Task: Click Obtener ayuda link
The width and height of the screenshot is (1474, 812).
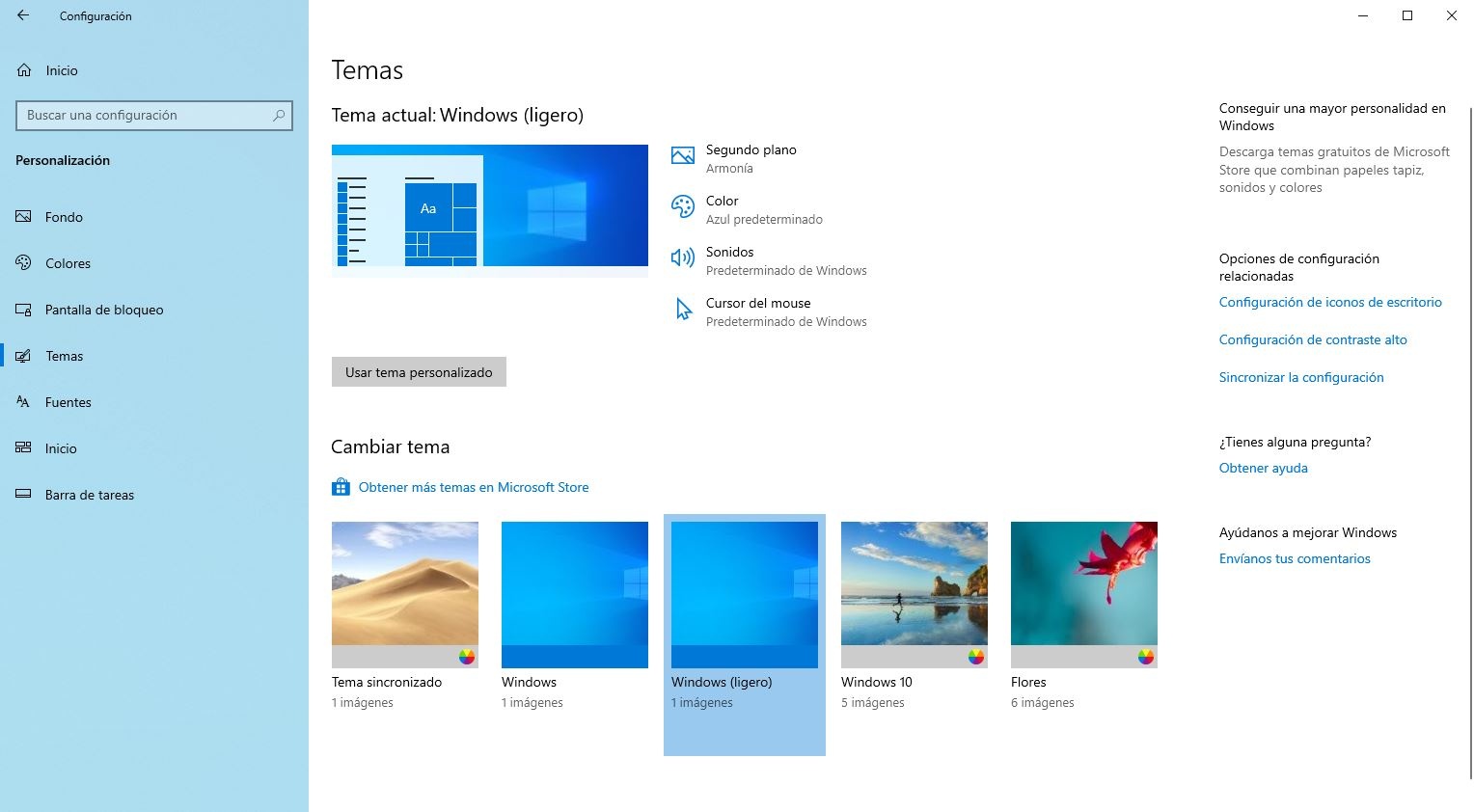Action: point(1264,468)
